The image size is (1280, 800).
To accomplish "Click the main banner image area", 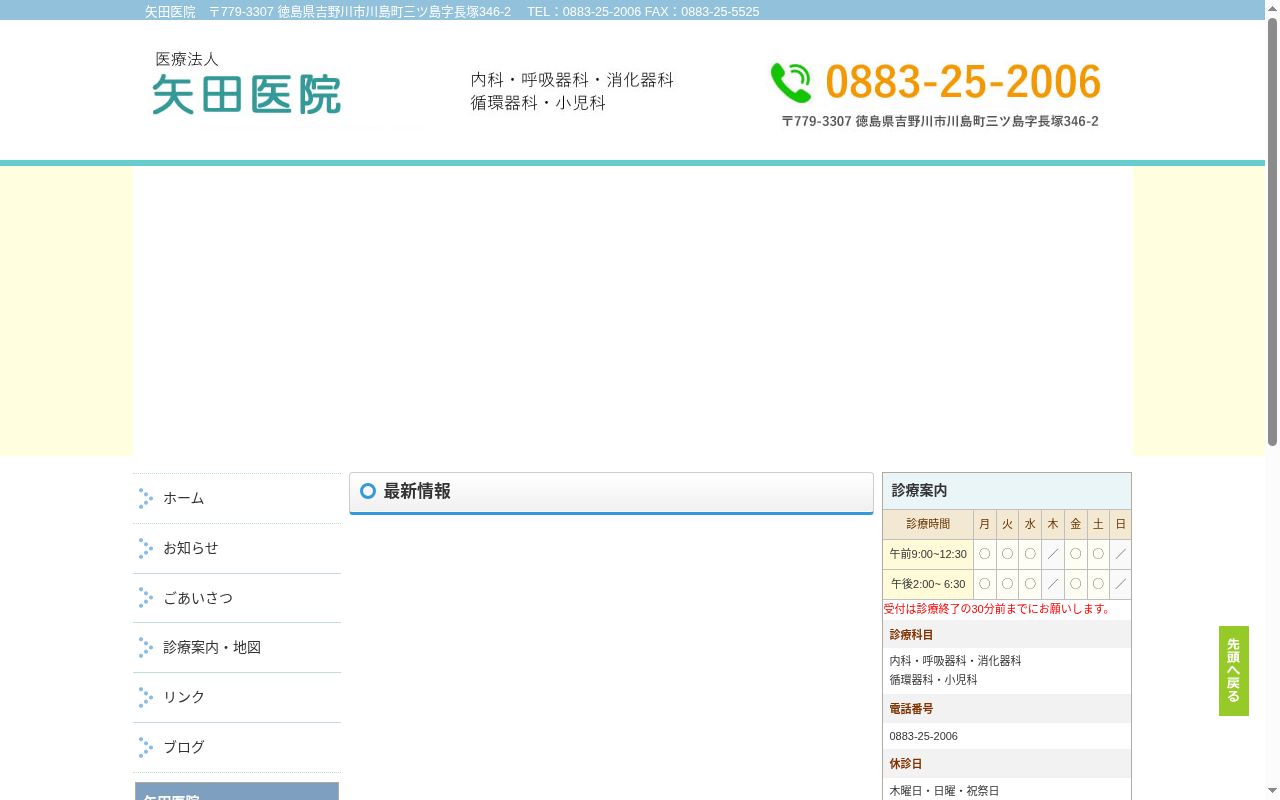I will pyautogui.click(x=632, y=311).
